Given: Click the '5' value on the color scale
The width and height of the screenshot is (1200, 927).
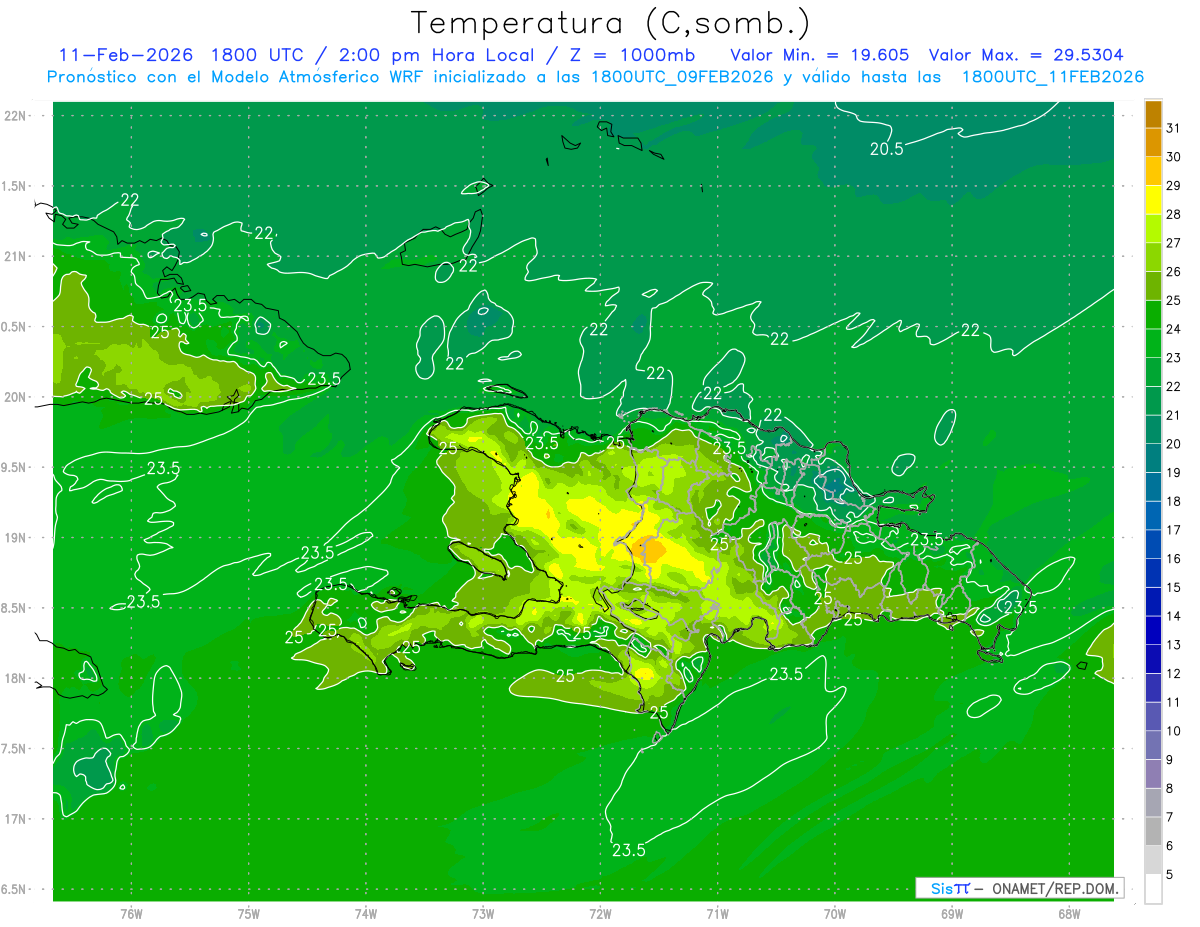Looking at the screenshot, I should (x=1170, y=875).
